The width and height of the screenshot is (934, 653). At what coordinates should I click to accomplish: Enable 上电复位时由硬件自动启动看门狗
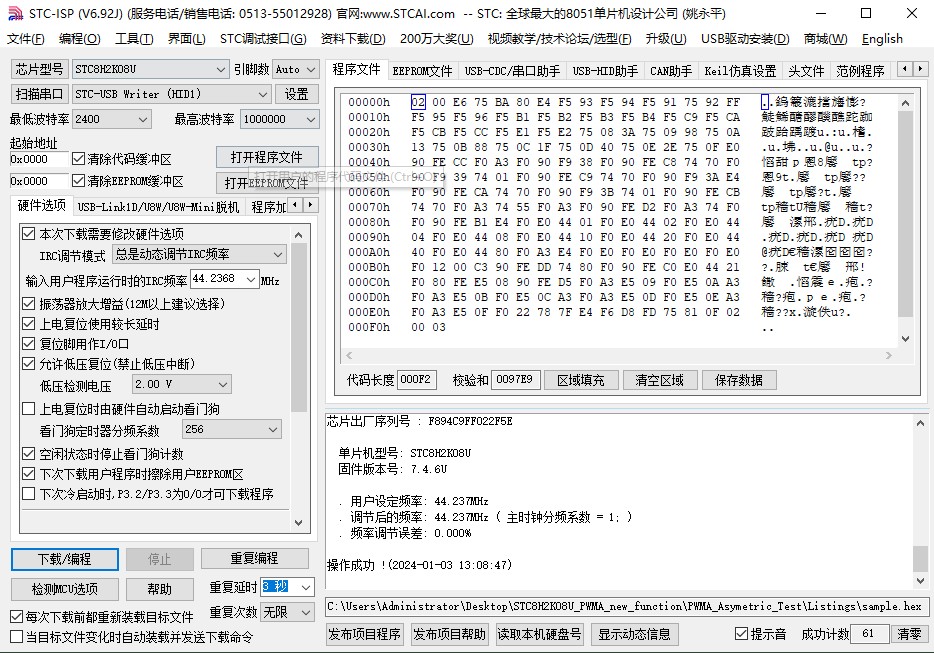coord(29,409)
